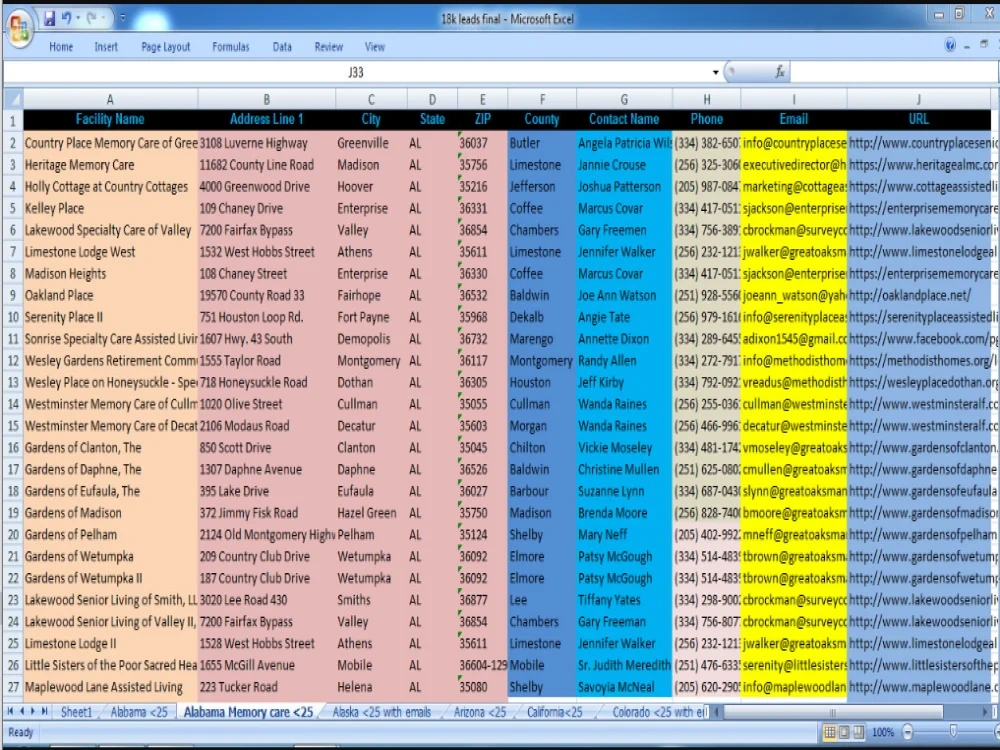Select contact cell Tiffany Yates
Screen dimensions: 1000x750
coord(624,600)
